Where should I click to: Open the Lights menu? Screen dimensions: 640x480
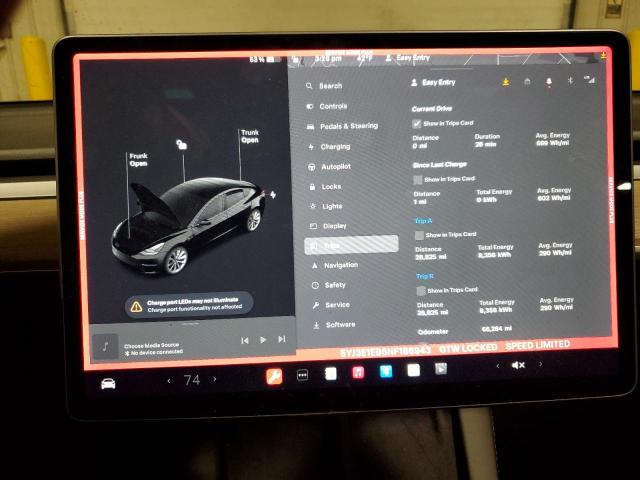tap(326, 206)
